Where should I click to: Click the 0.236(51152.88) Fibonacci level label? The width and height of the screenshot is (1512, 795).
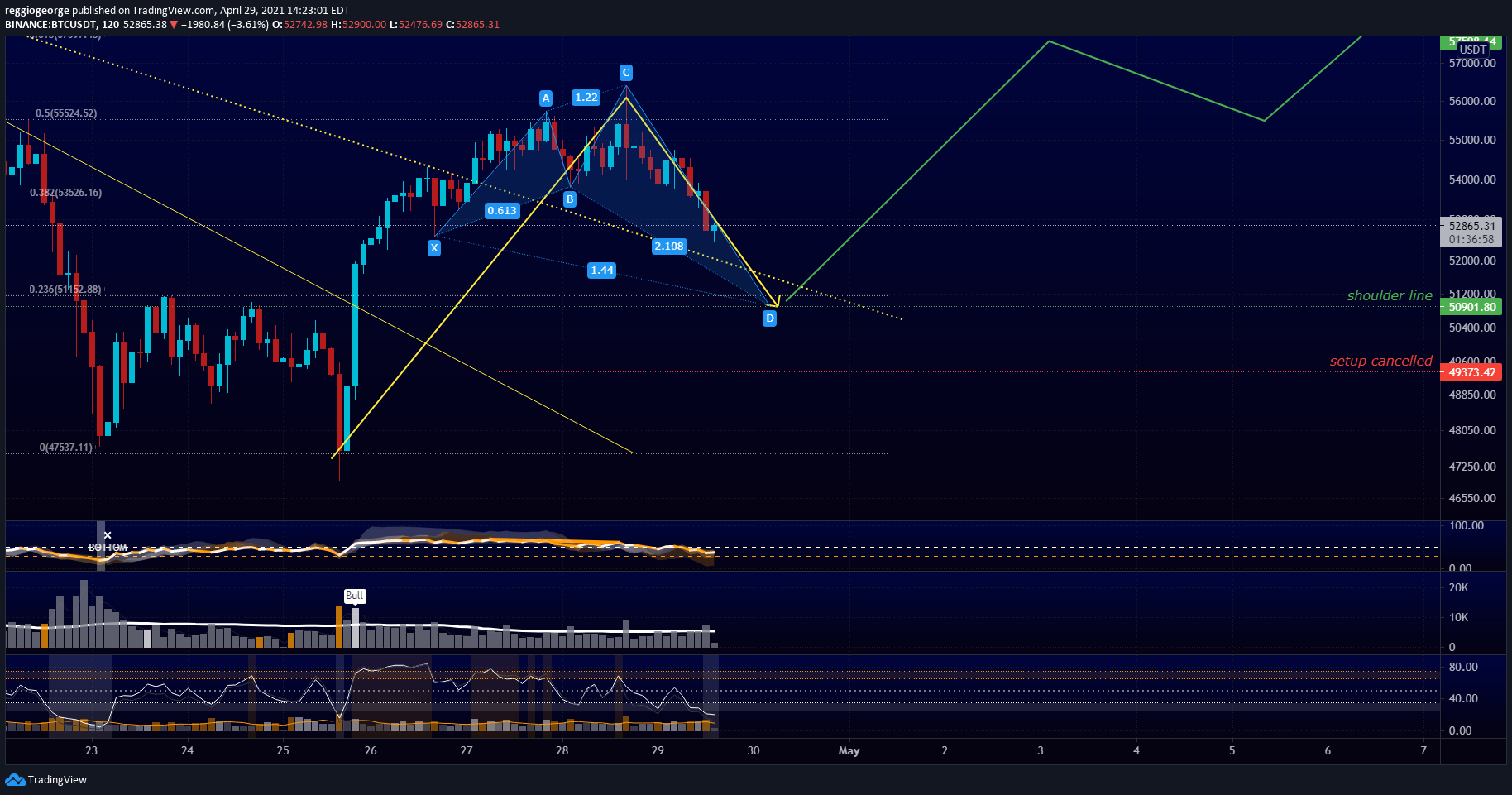tap(65, 290)
